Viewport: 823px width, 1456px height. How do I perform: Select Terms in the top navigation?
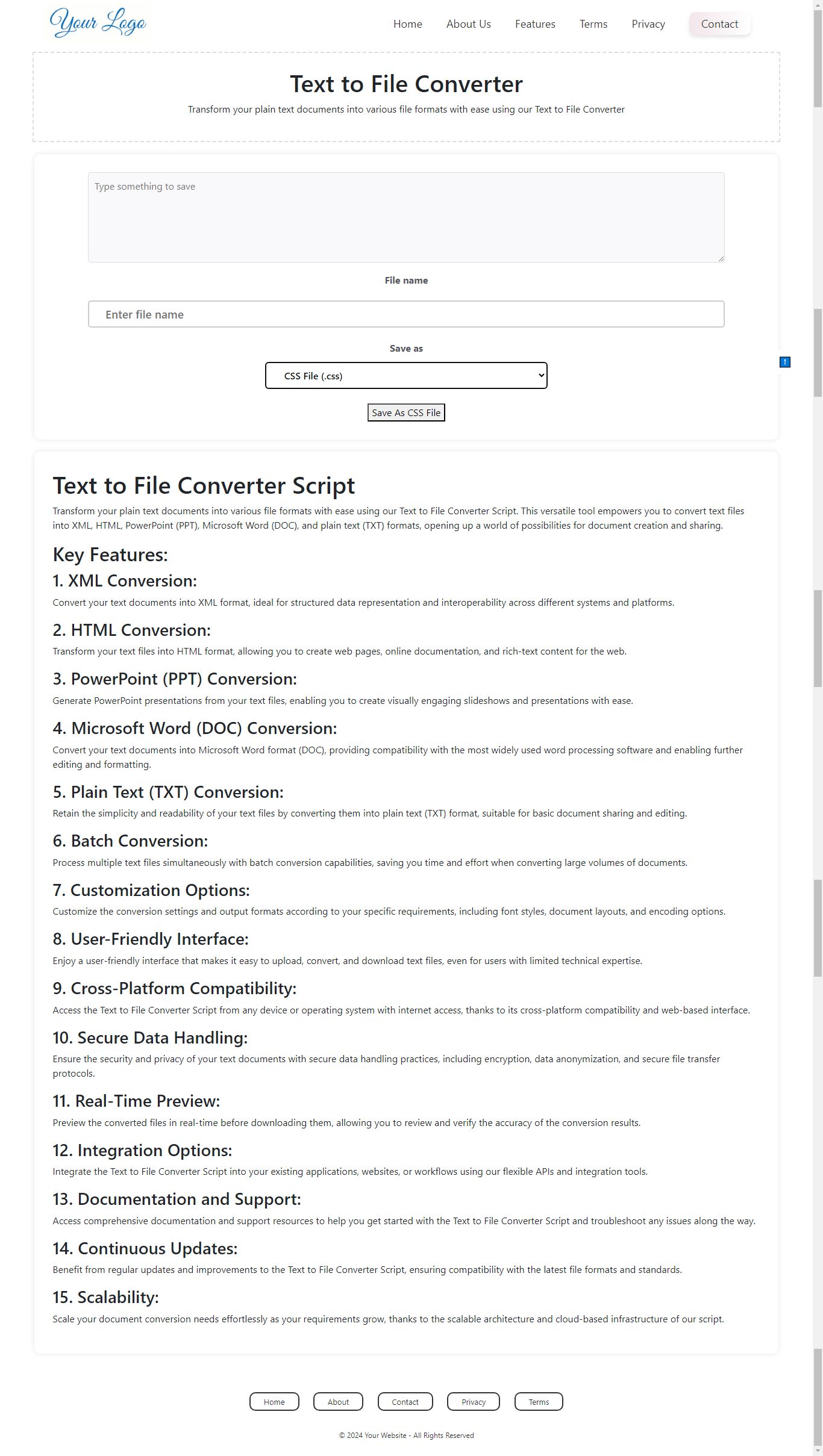click(593, 24)
